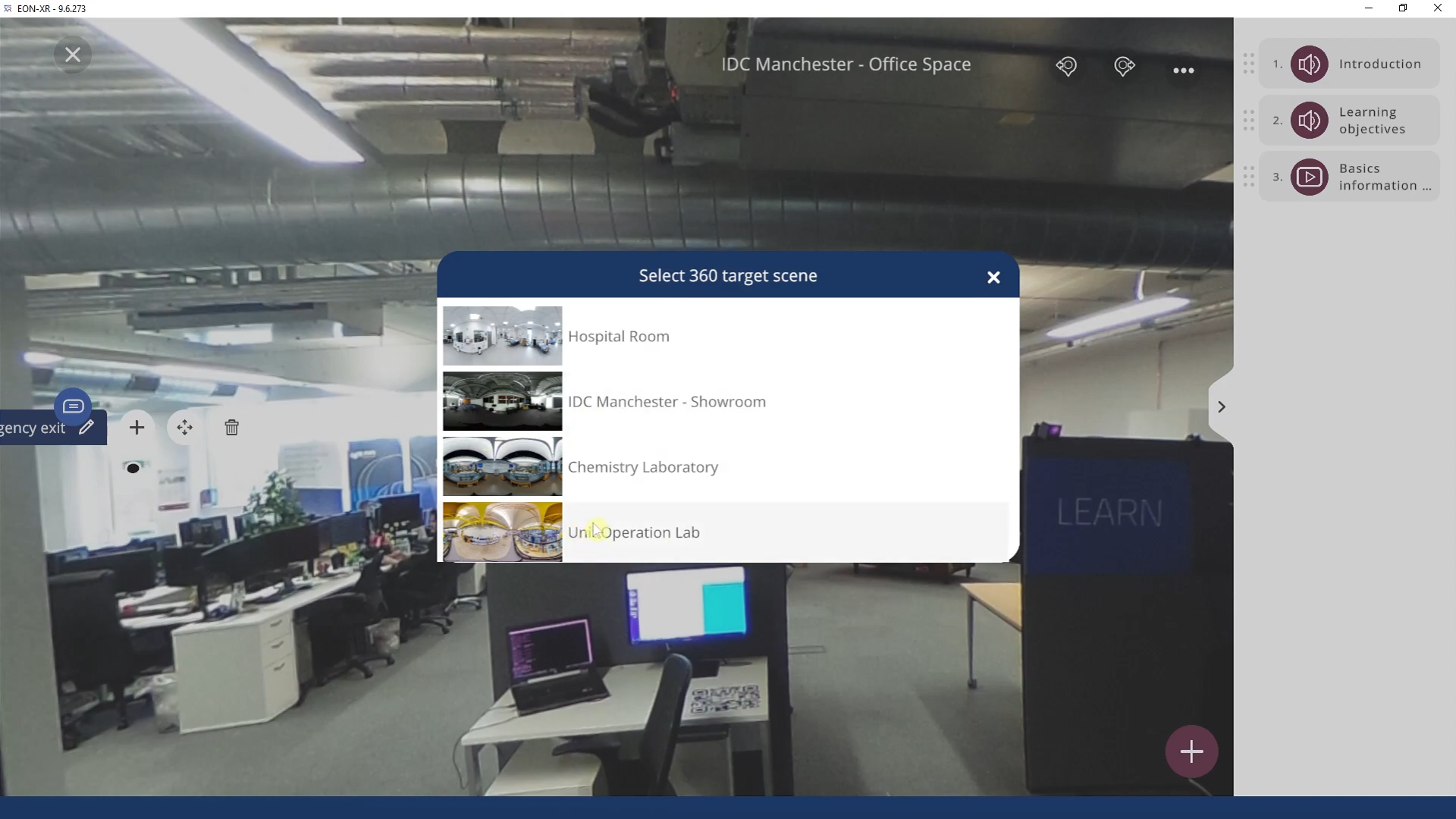
Task: Click the Learning objectives label
Action: (1373, 121)
